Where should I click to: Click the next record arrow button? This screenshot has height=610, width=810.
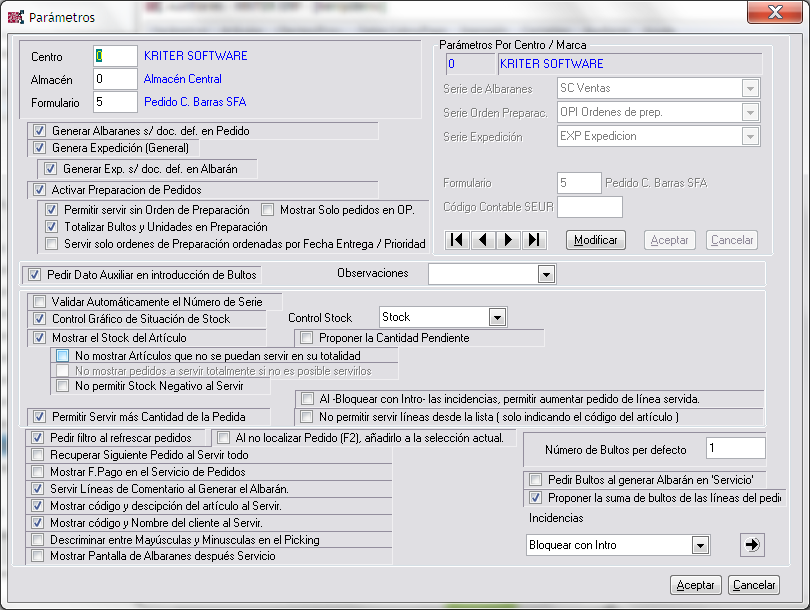509,240
